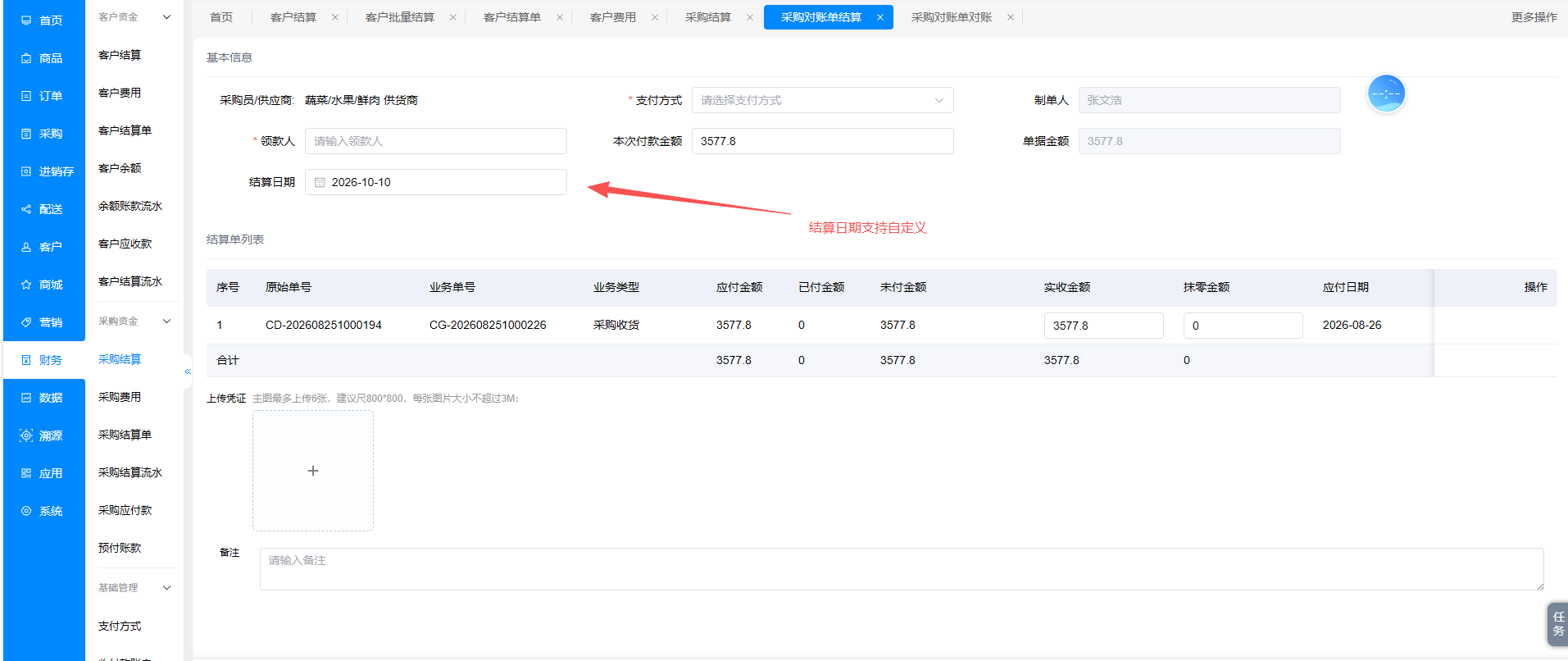Open 更多操作 more actions
Image resolution: width=1568 pixels, height=661 pixels.
1534,17
